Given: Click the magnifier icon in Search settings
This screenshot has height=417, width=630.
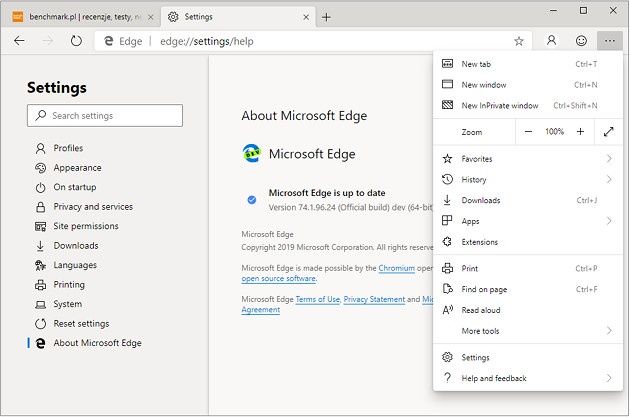Looking at the screenshot, I should [41, 115].
